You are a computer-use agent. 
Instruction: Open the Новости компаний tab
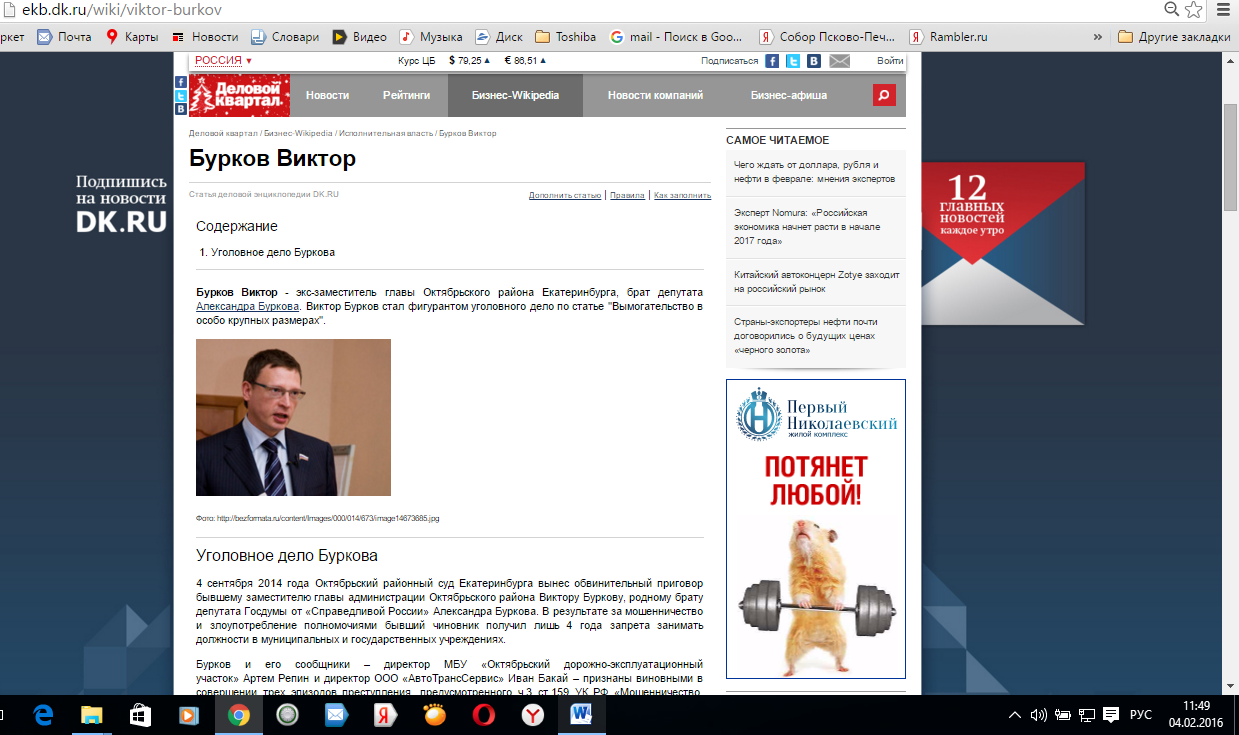[x=655, y=95]
